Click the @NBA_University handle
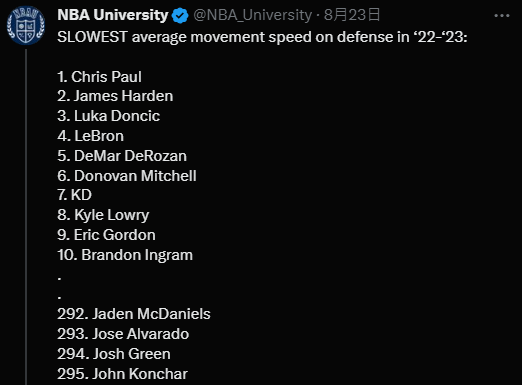The height and width of the screenshot is (385, 522). coord(253,15)
